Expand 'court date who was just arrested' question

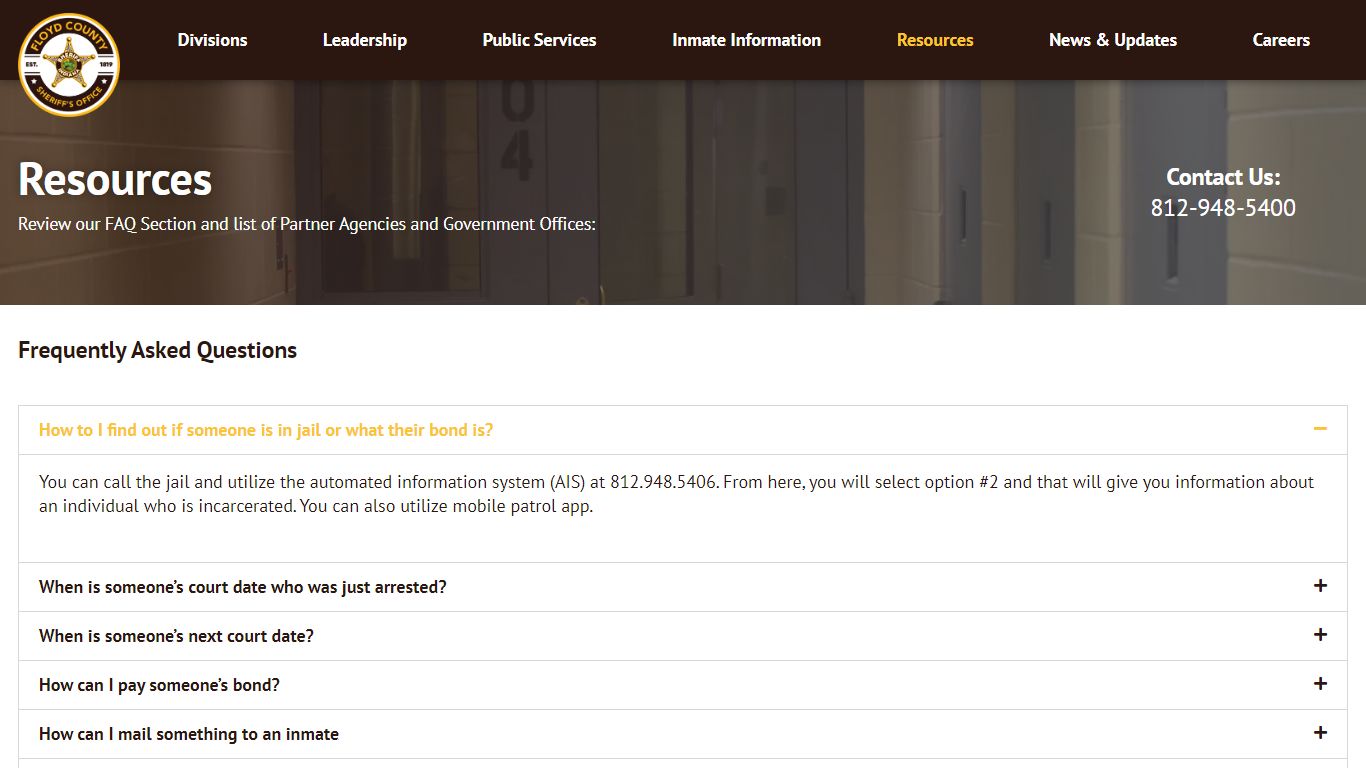point(242,587)
